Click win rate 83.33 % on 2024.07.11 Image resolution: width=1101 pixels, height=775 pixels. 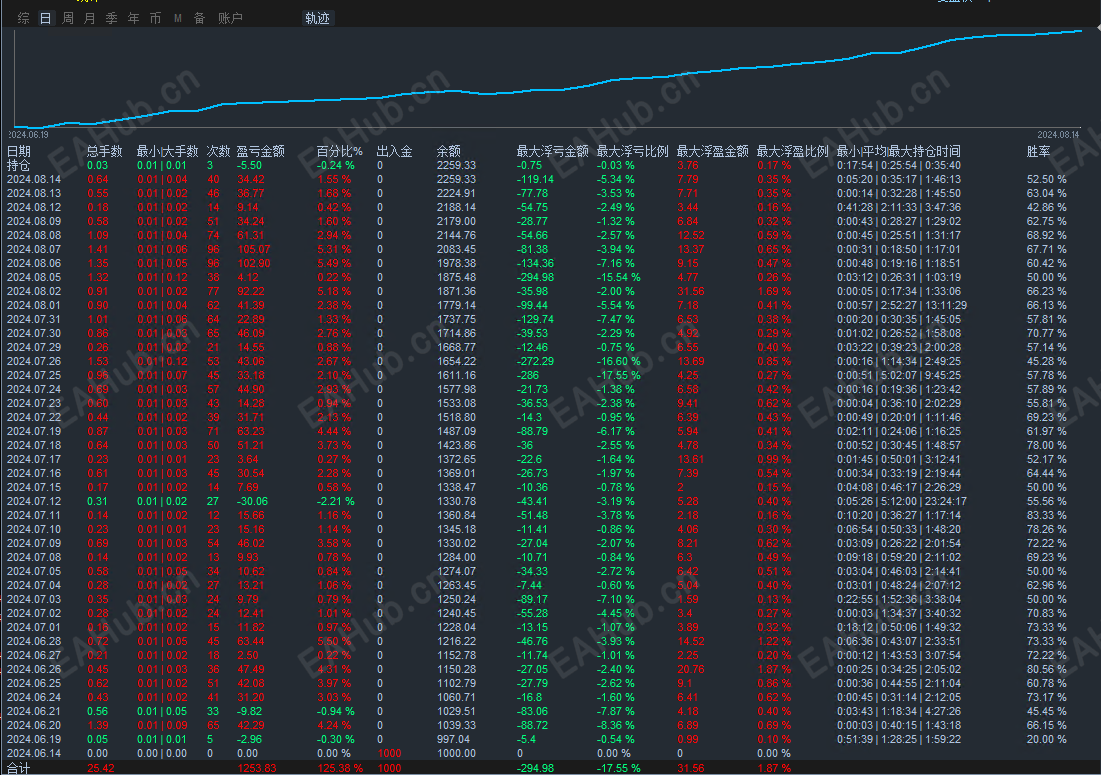click(x=1046, y=515)
